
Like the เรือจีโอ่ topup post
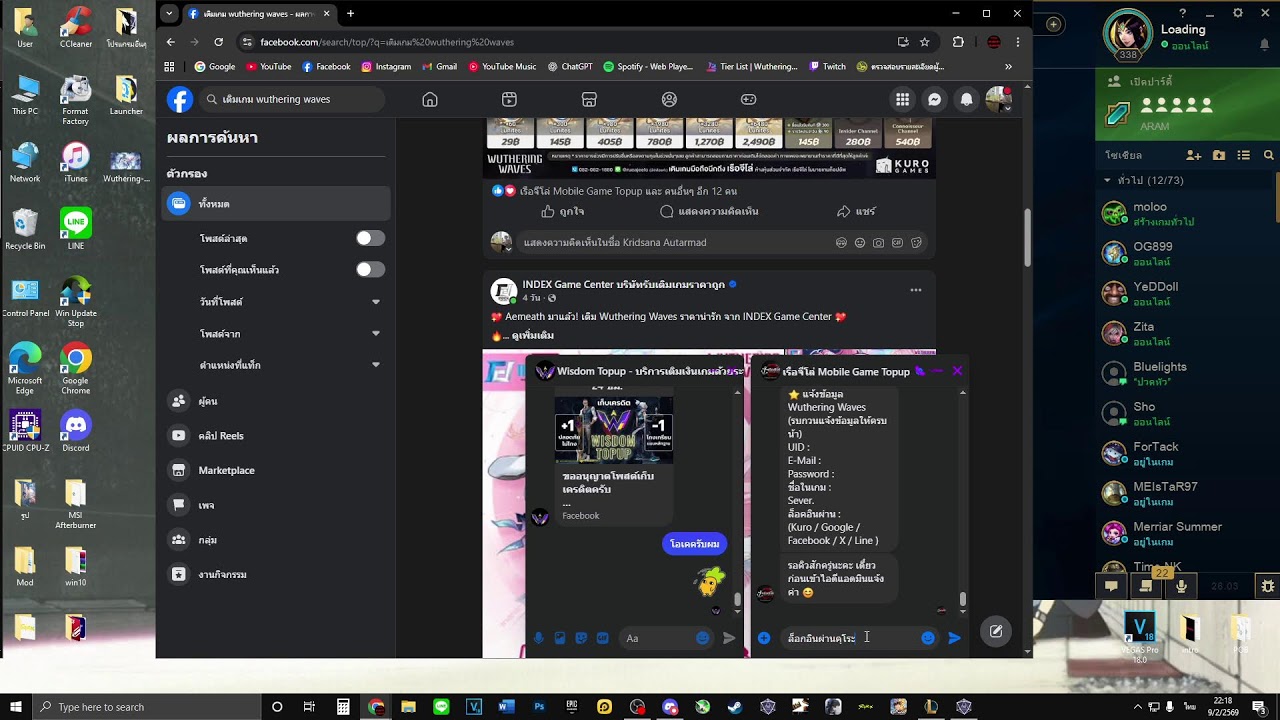pos(562,212)
